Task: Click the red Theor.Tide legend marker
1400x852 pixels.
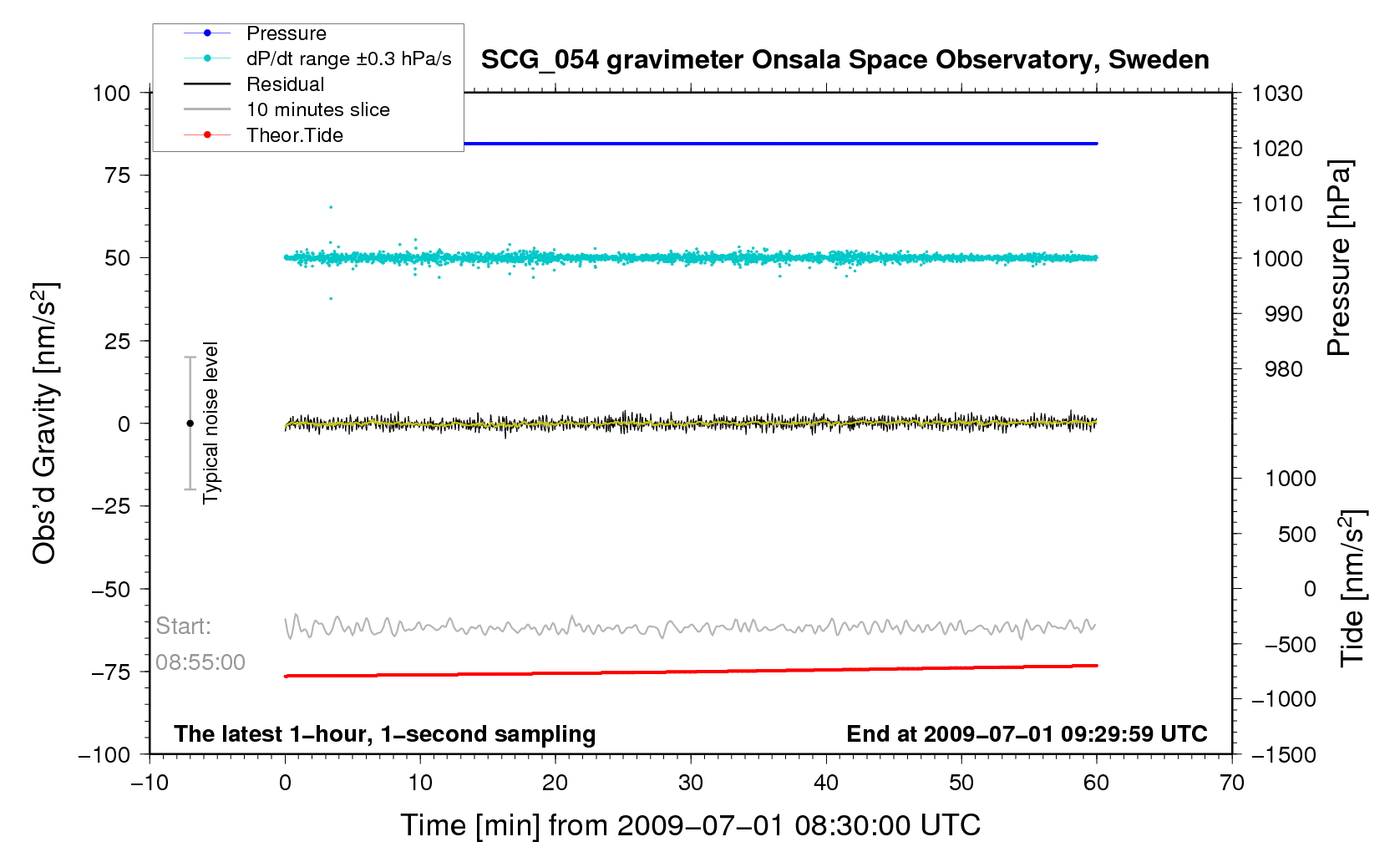Action: (x=207, y=135)
